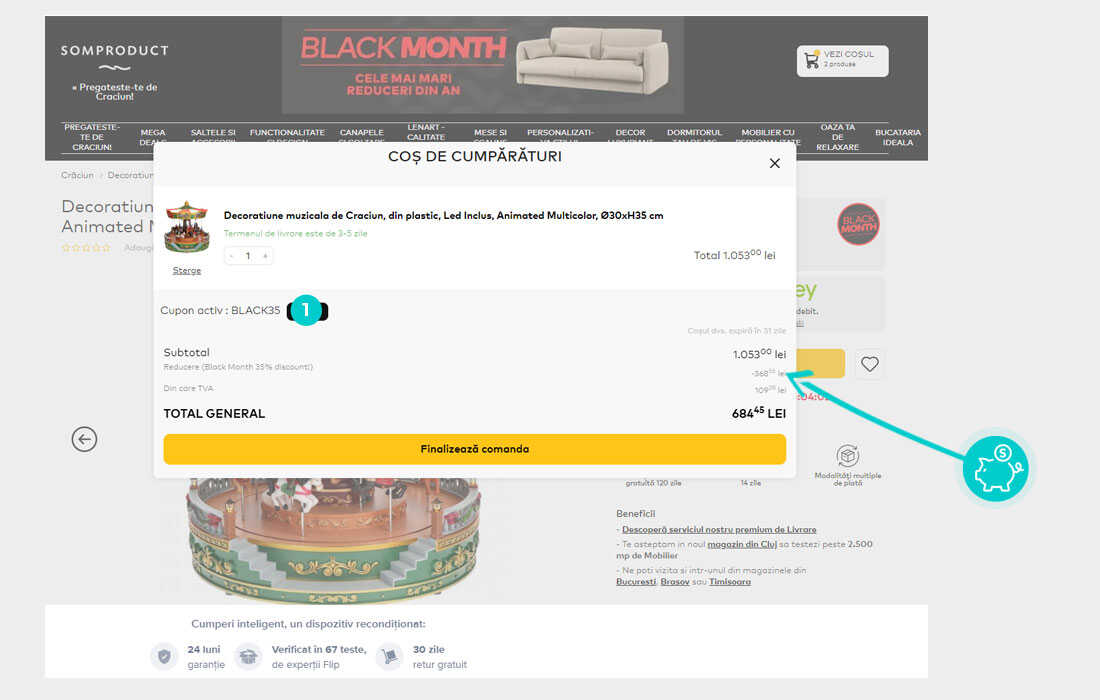
Task: Click the piggy bank savings icon
Action: [x=995, y=468]
